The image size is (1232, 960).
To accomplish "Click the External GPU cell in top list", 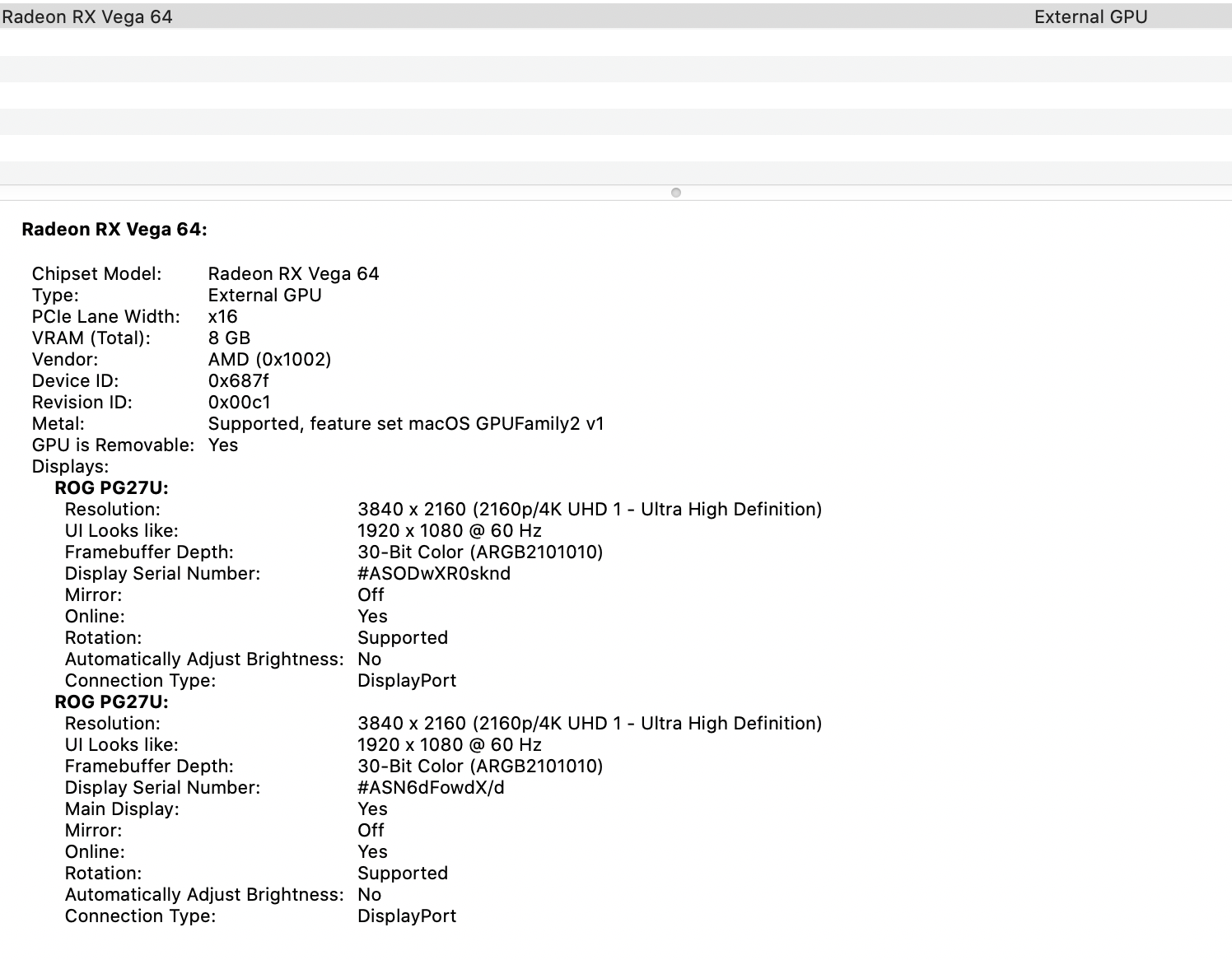I will pos(1090,16).
